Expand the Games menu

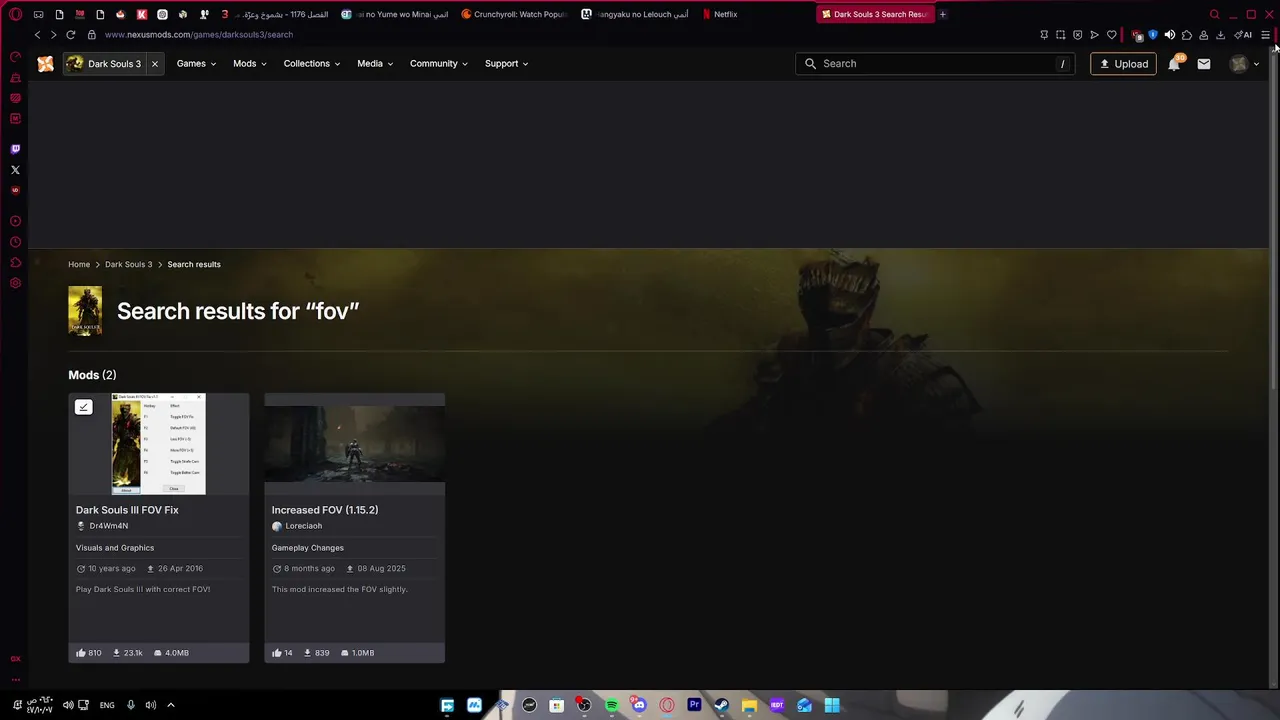tap(196, 64)
